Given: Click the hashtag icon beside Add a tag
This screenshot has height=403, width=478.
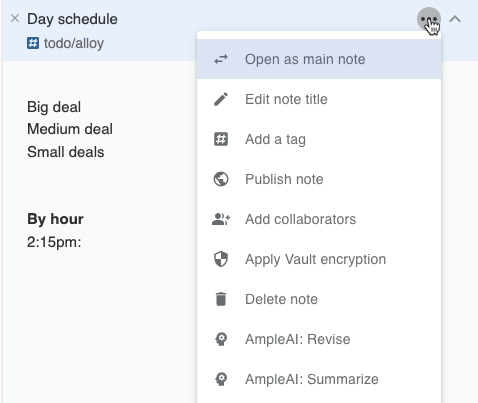Looking at the screenshot, I should point(221,139).
